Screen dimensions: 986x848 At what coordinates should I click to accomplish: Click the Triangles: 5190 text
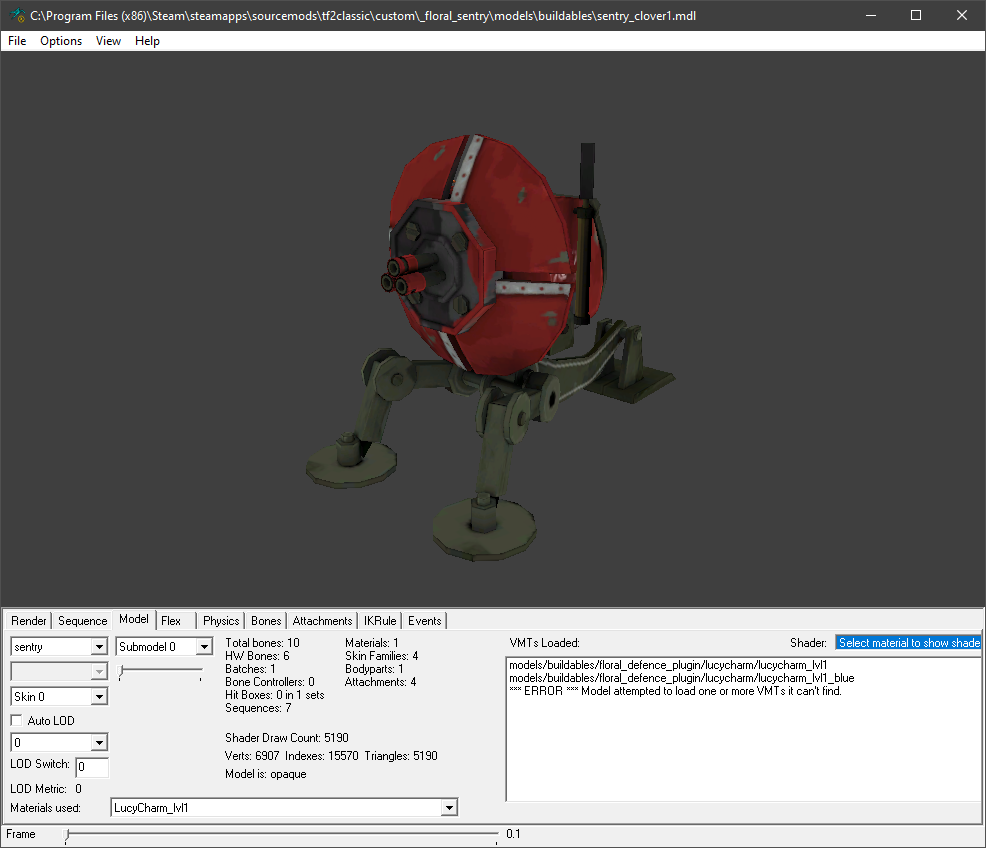click(401, 756)
